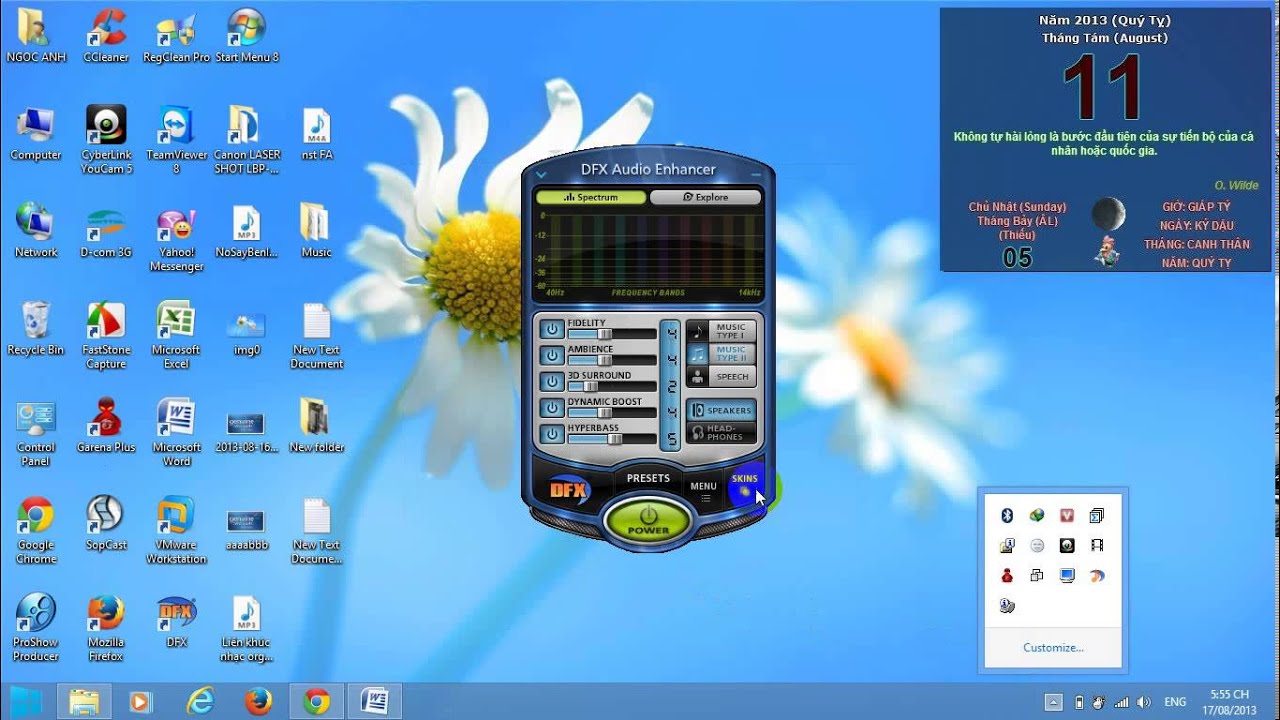
Task: Select Music Type II mode
Action: pyautogui.click(x=721, y=354)
